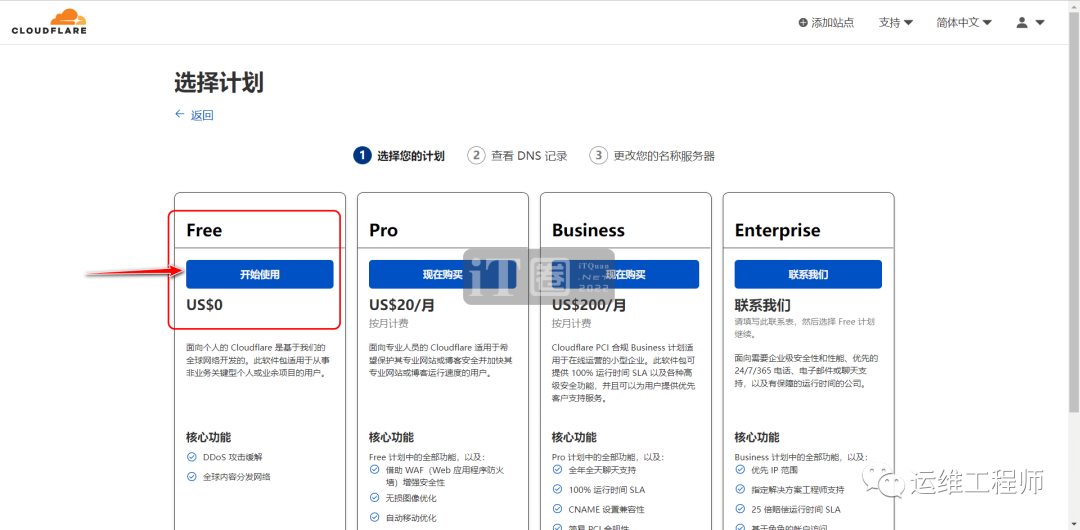
Task: Click 核心功能 heading in Enterprise plan
Action: click(758, 437)
